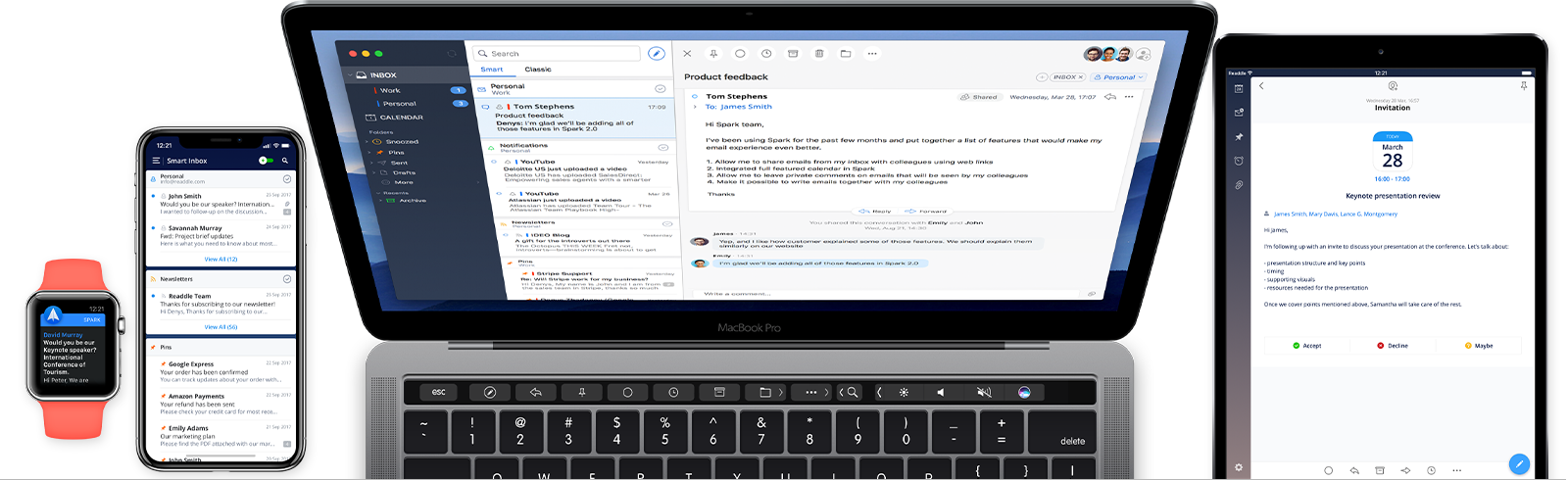This screenshot has width=1568, height=480.
Task: Click the blue compose button on the iPad
Action: [1519, 463]
